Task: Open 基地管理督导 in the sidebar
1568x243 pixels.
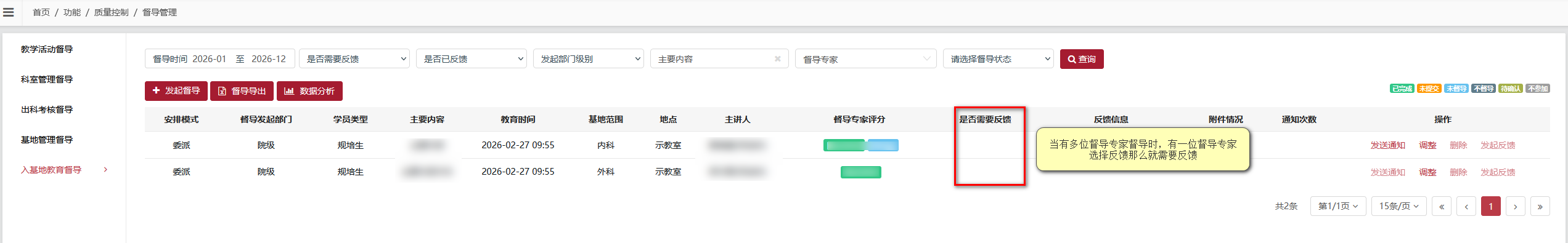Action: (x=47, y=140)
